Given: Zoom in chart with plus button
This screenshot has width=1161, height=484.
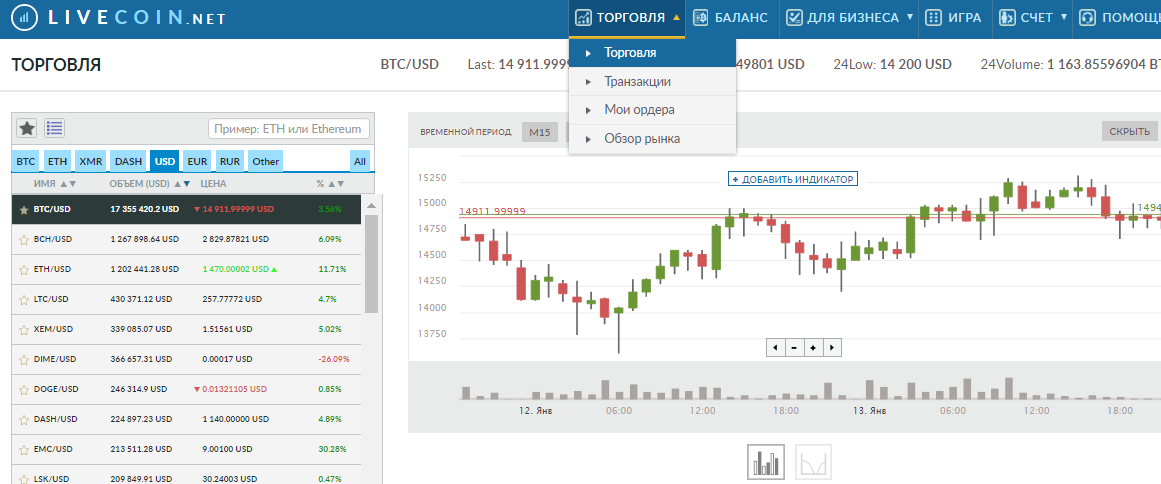Looking at the screenshot, I should (x=813, y=347).
